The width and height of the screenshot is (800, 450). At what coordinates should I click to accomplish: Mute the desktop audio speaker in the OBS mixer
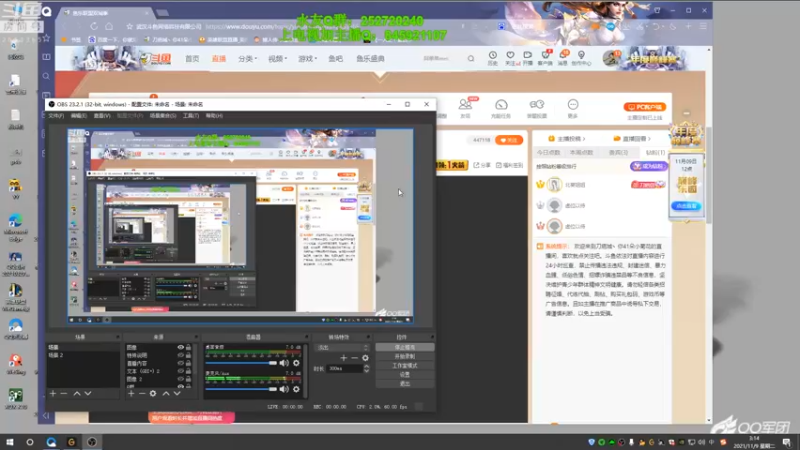tap(284, 363)
